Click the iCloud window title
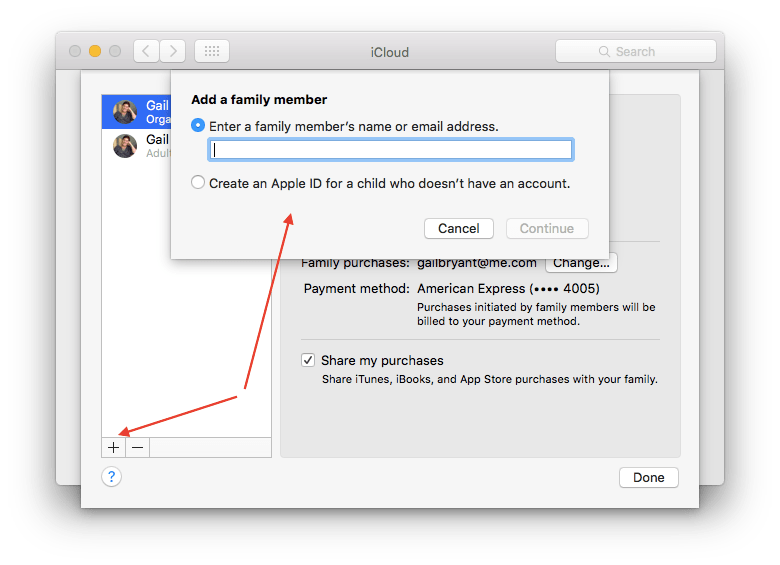 coord(390,52)
